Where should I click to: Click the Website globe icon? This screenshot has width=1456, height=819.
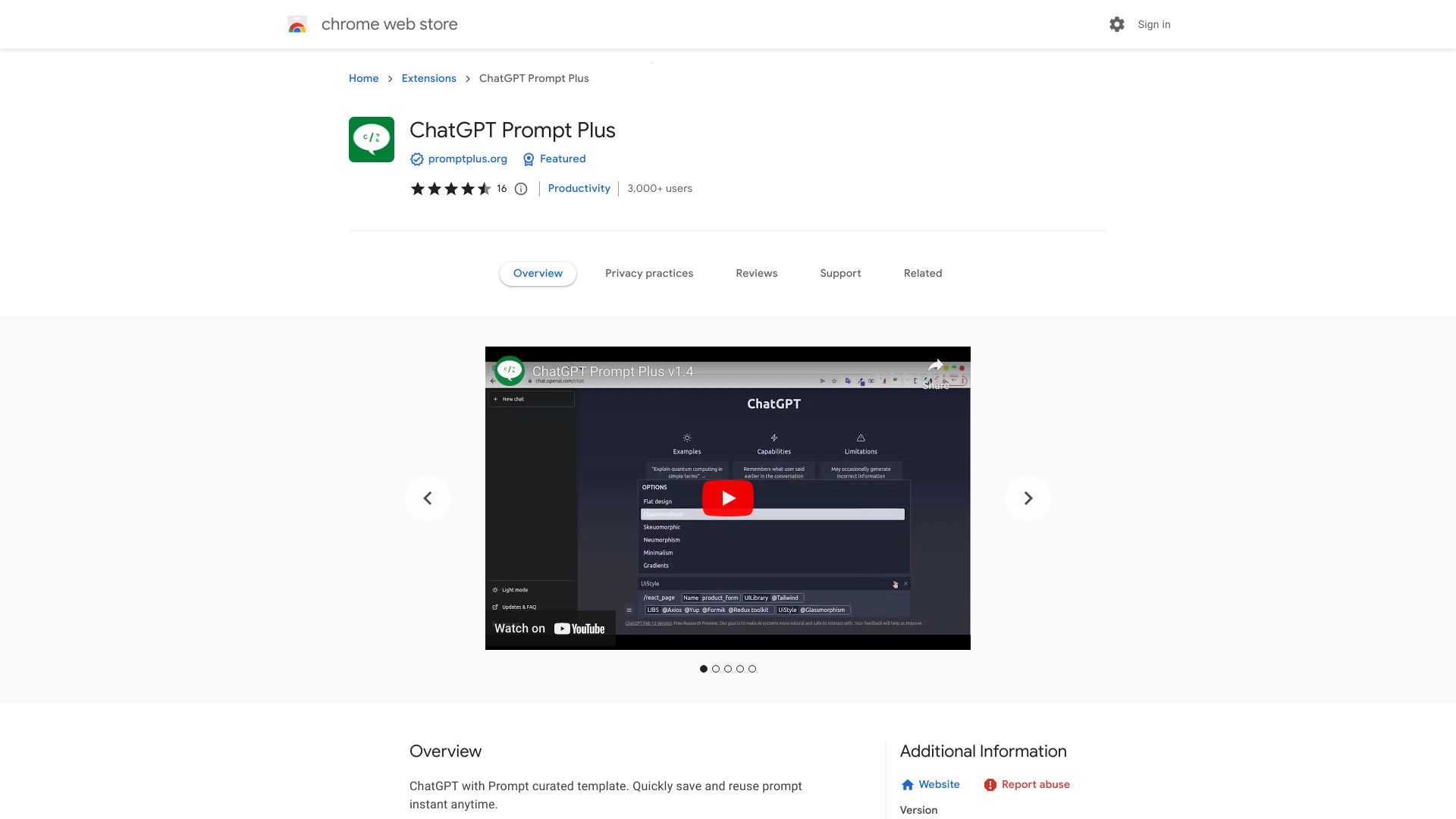pyautogui.click(x=907, y=784)
